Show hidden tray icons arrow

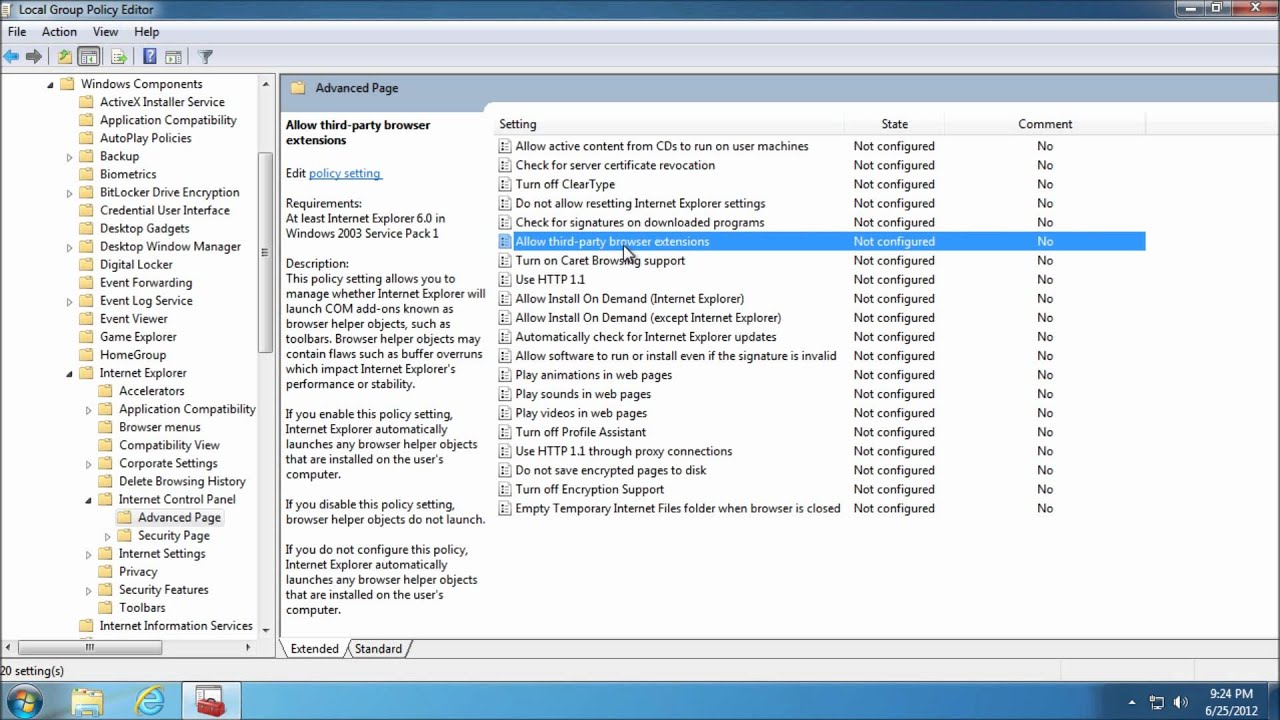point(1132,702)
